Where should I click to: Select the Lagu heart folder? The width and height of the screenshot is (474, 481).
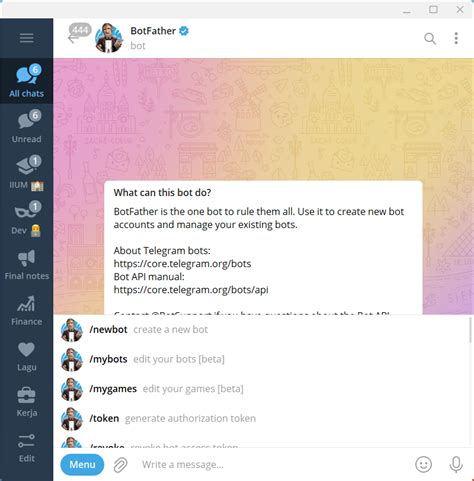click(x=26, y=355)
